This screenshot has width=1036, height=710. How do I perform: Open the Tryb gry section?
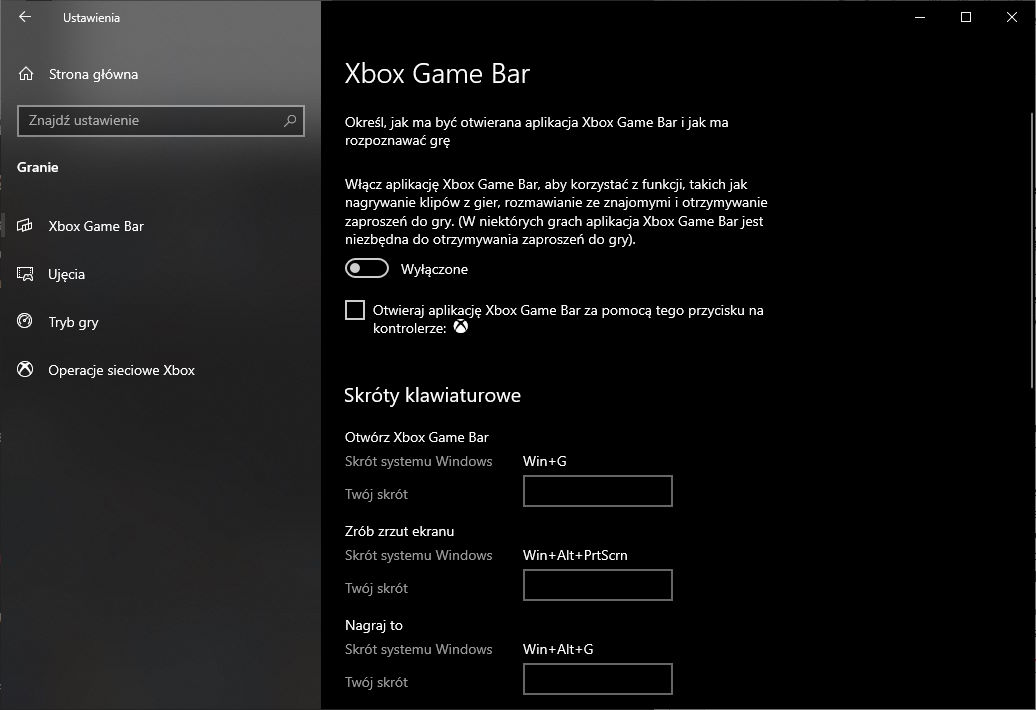click(73, 322)
